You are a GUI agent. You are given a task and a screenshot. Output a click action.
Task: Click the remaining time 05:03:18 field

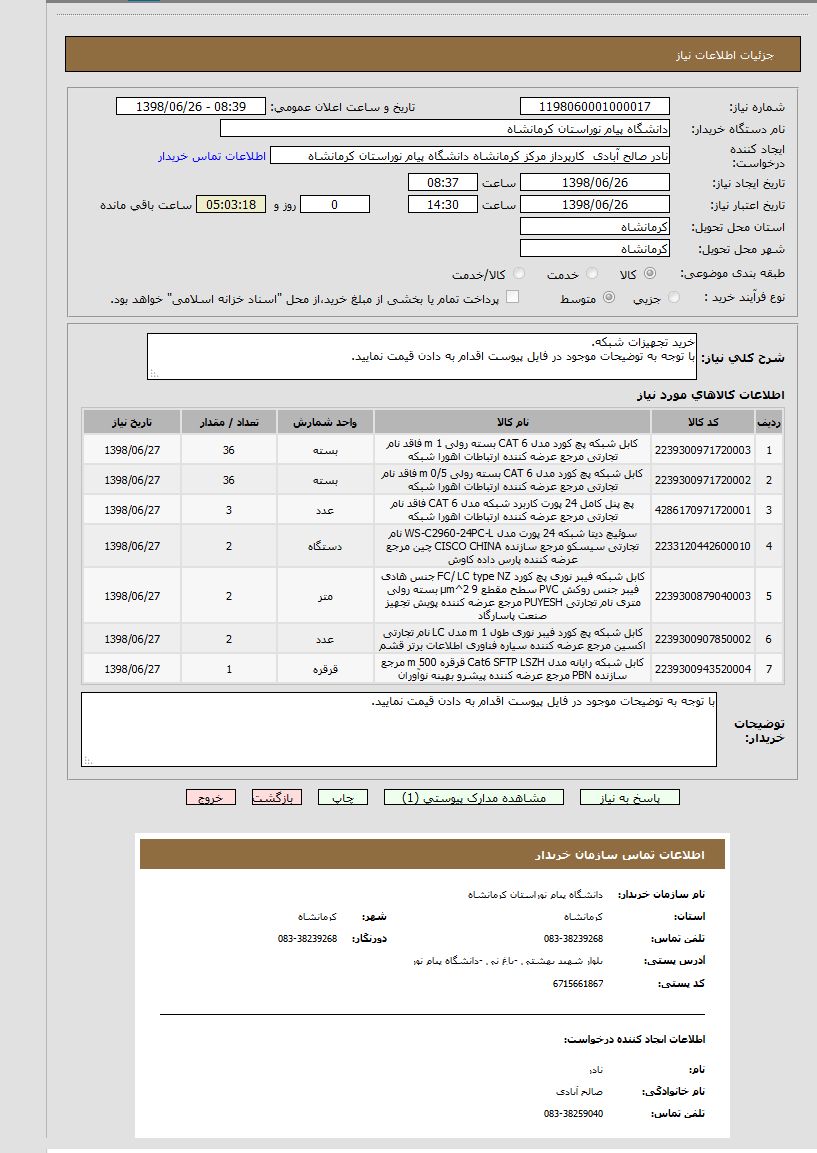[231, 205]
